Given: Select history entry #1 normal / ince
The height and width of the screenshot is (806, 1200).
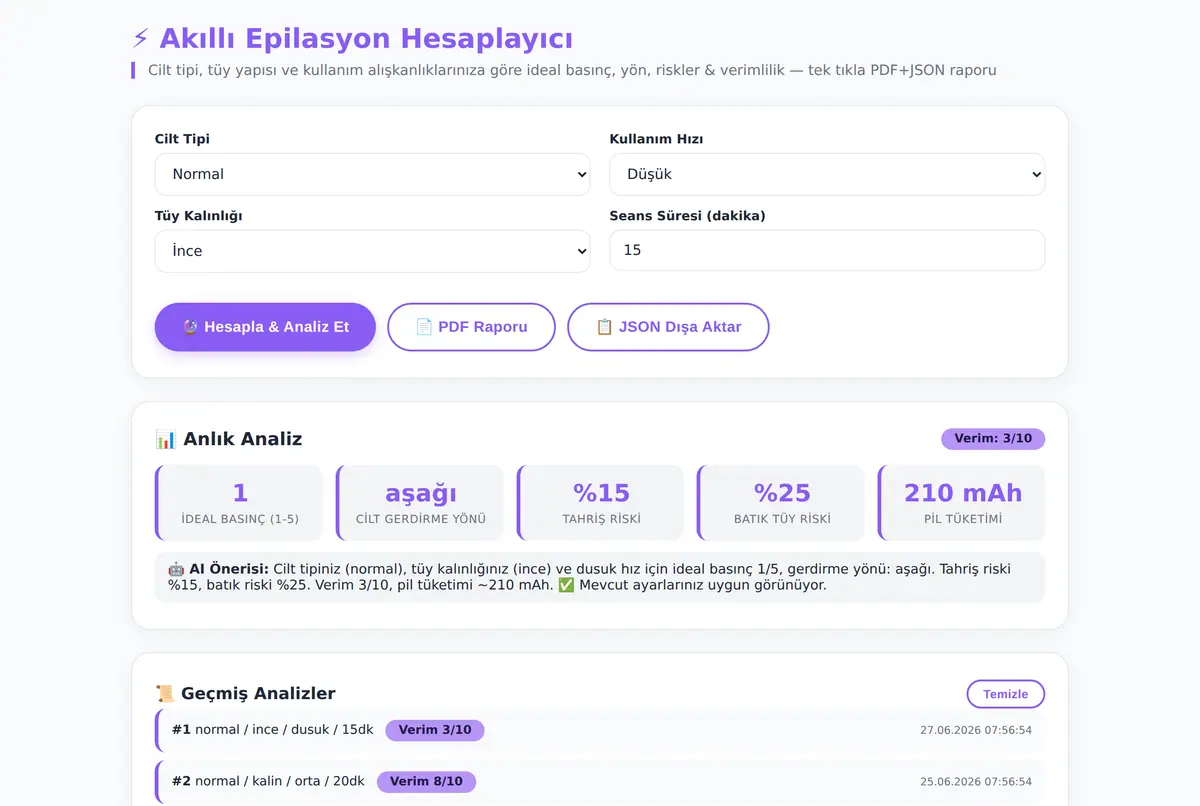Looking at the screenshot, I should point(600,730).
